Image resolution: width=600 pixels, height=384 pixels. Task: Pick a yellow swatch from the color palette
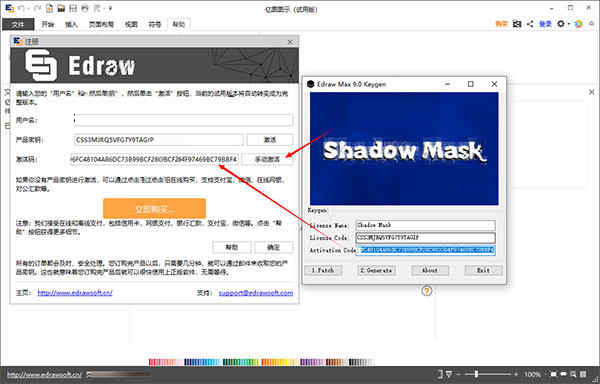point(284,362)
